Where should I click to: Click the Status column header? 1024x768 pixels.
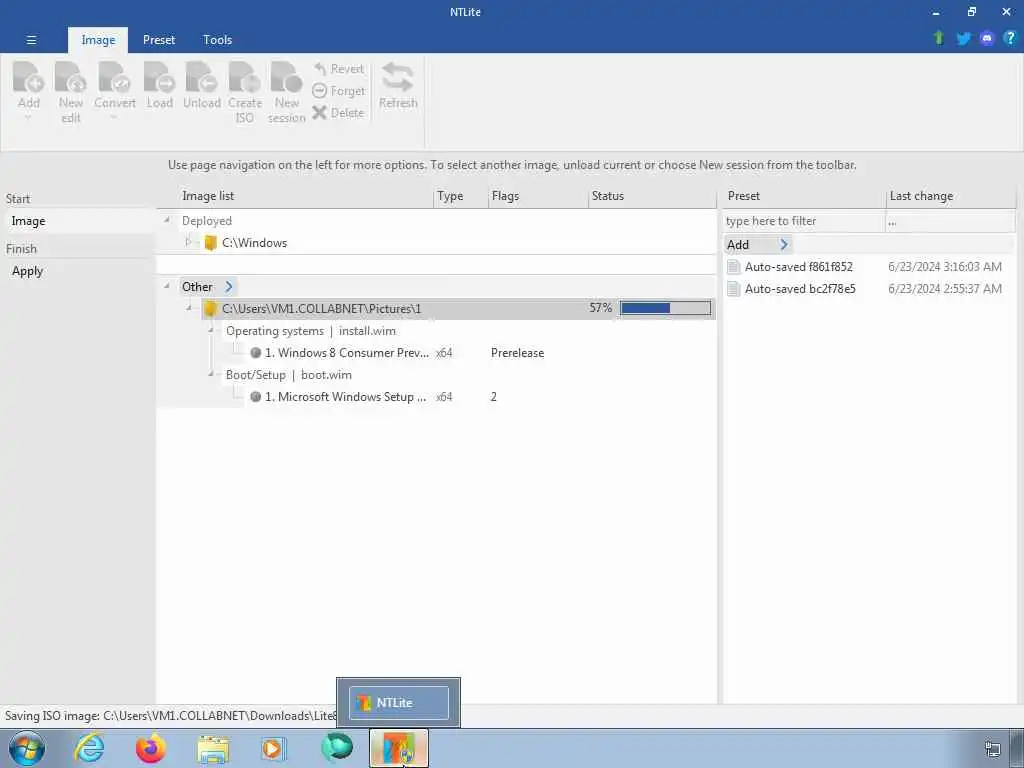[x=652, y=196]
